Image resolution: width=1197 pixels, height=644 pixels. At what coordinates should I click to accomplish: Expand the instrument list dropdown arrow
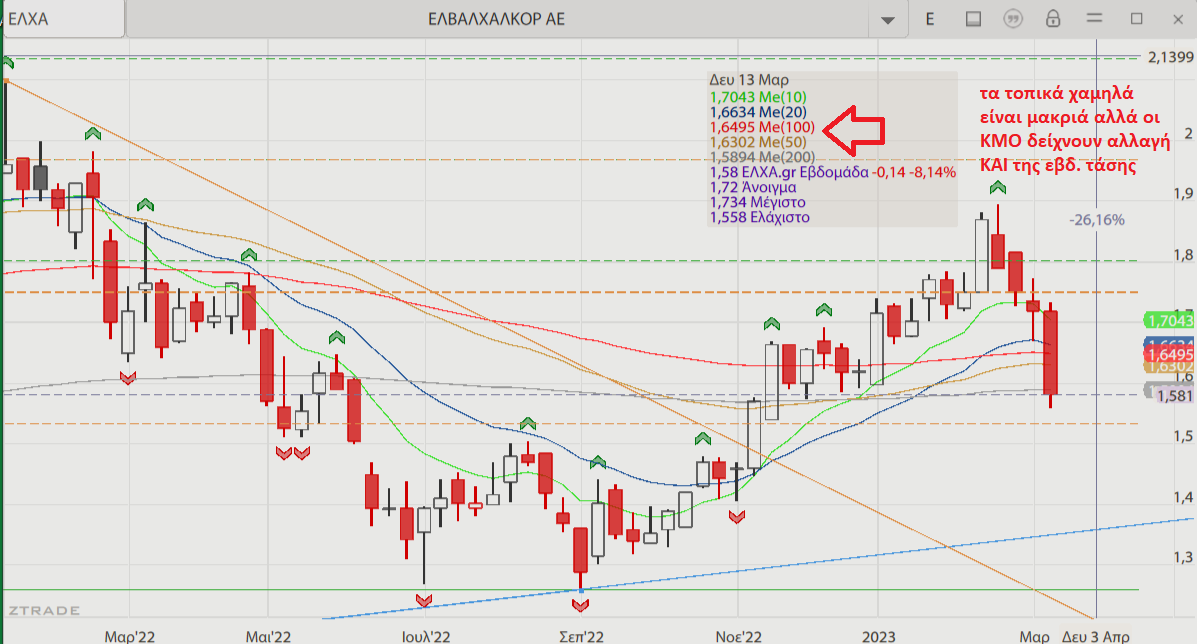(888, 20)
